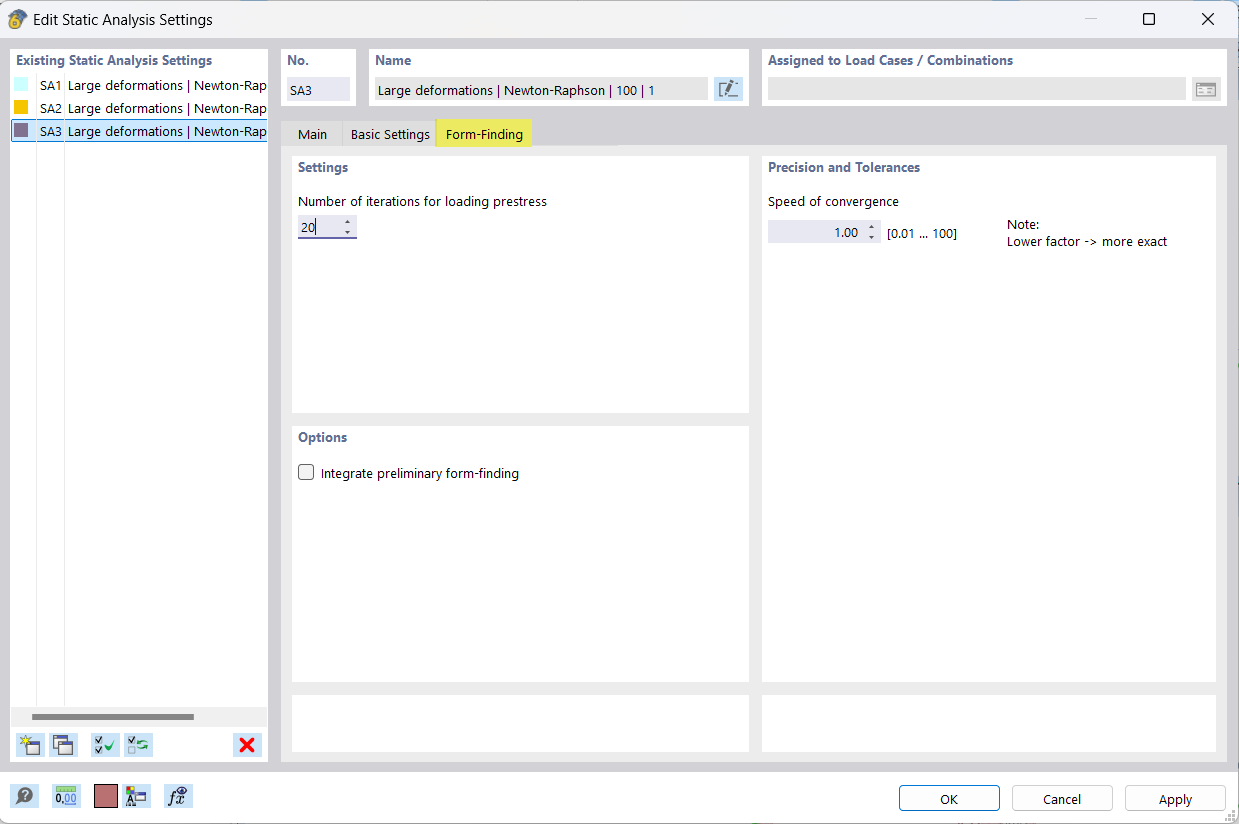Delete the selected analysis setting
The width and height of the screenshot is (1239, 824).
click(x=247, y=744)
